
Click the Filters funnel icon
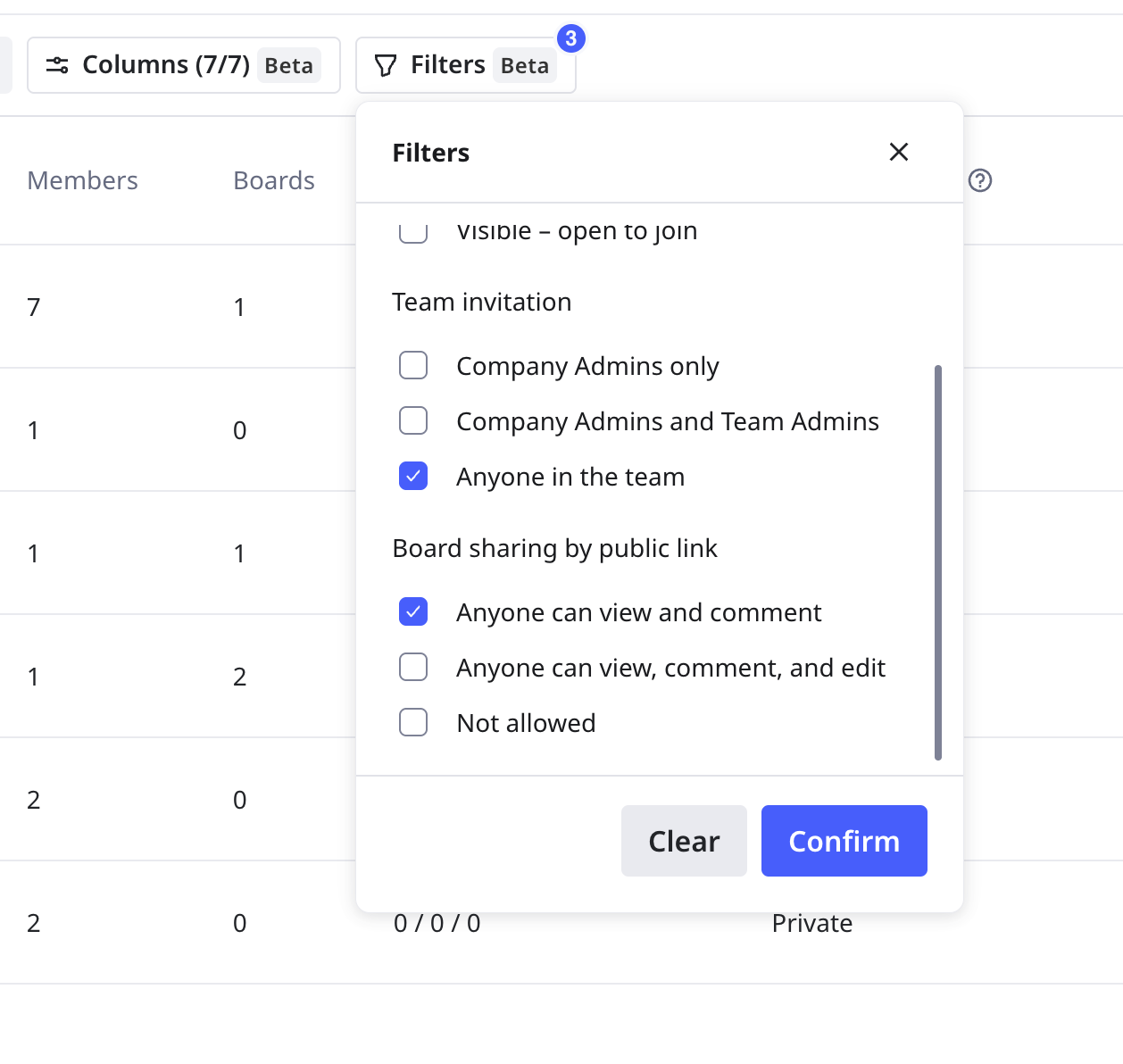(385, 66)
